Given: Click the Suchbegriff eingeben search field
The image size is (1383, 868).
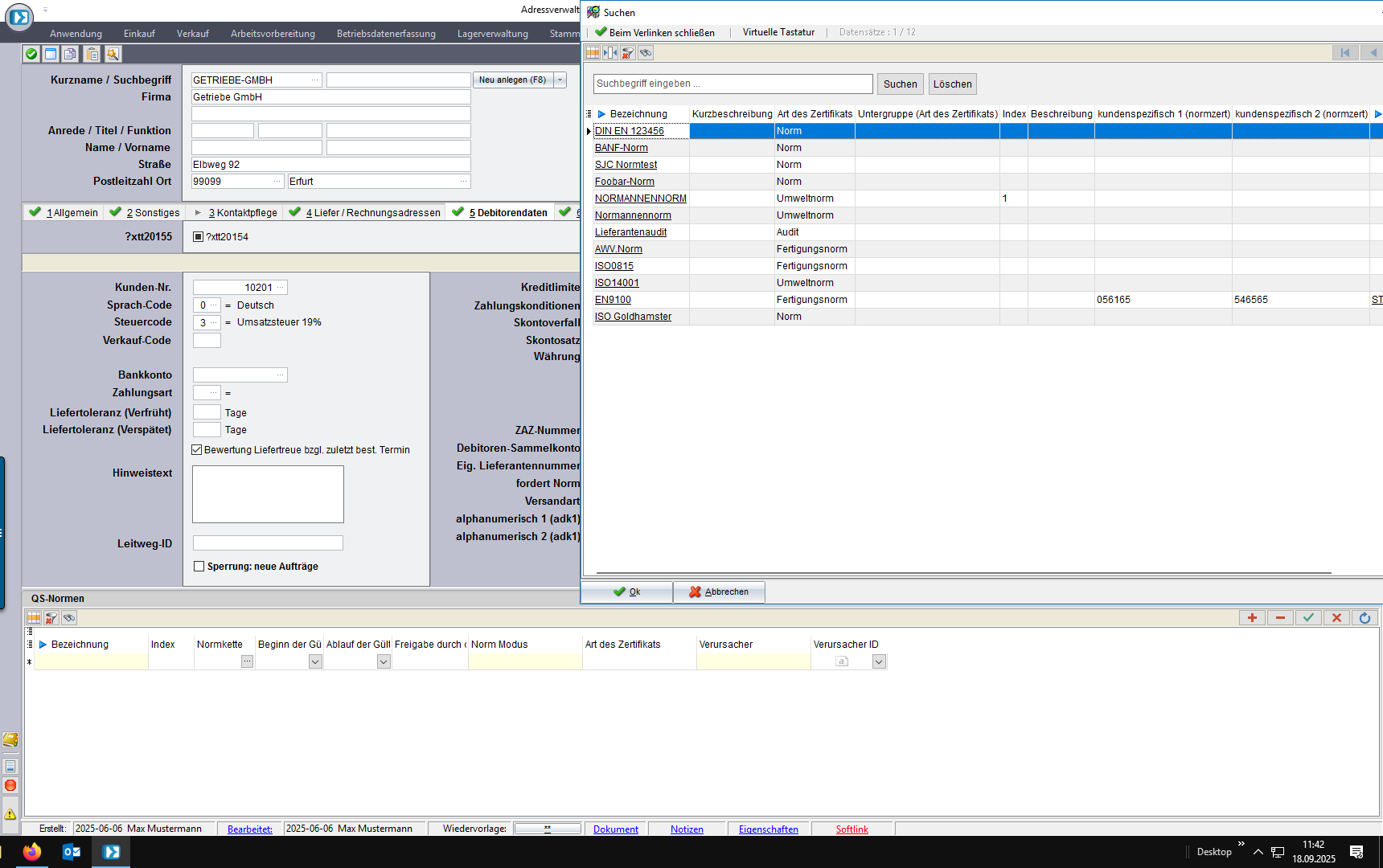Looking at the screenshot, I should click(x=733, y=84).
